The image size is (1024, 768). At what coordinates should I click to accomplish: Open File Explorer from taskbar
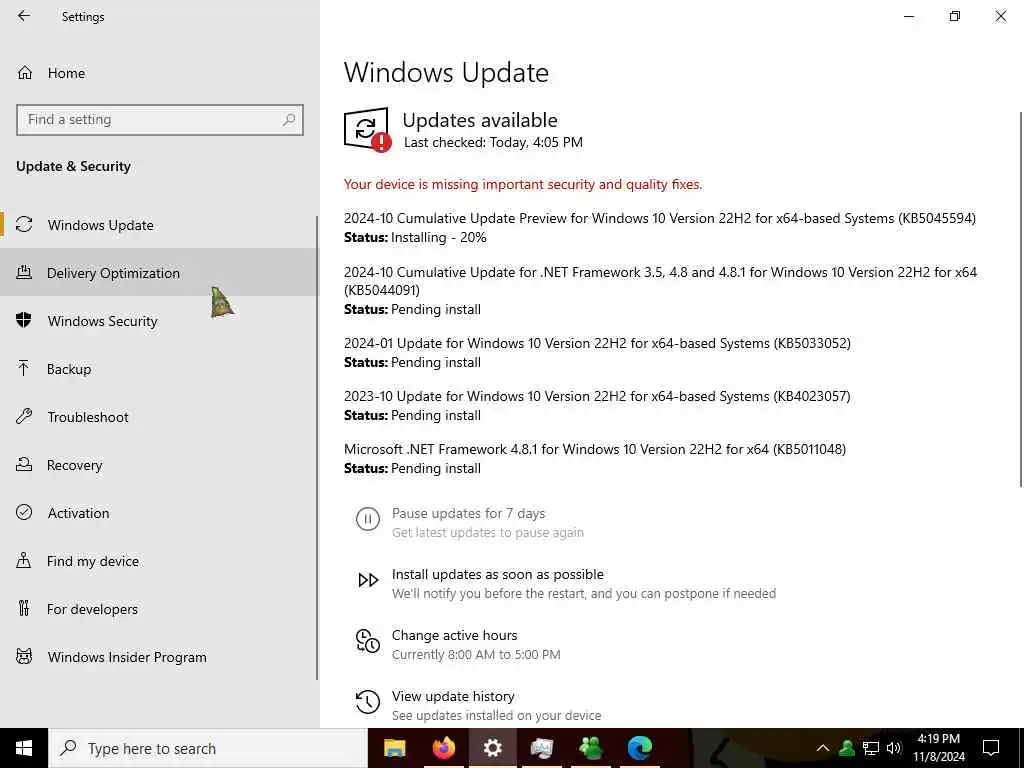tap(394, 748)
